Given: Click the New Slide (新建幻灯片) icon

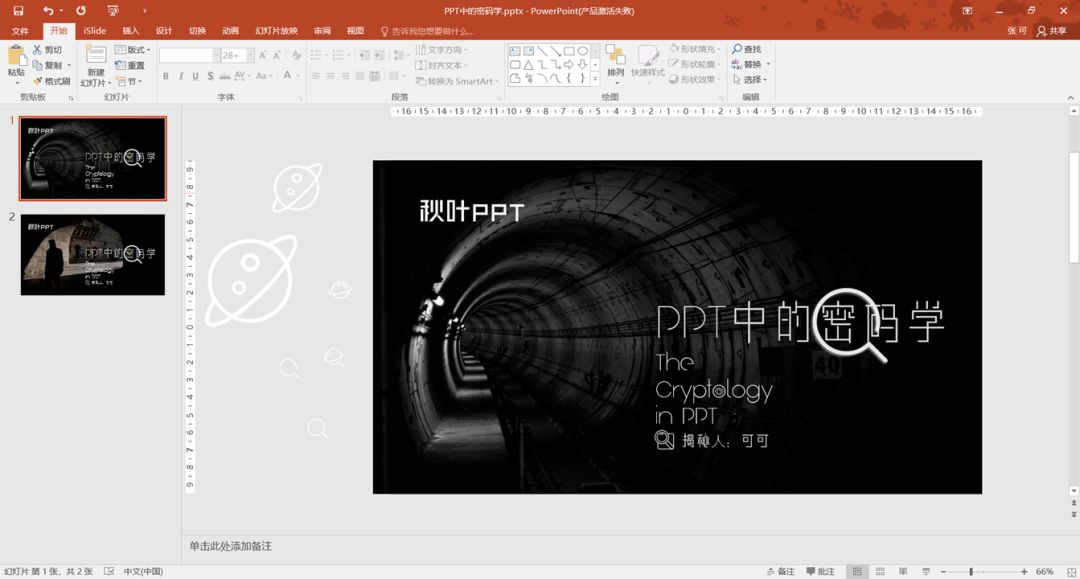Looking at the screenshot, I should tap(95, 55).
